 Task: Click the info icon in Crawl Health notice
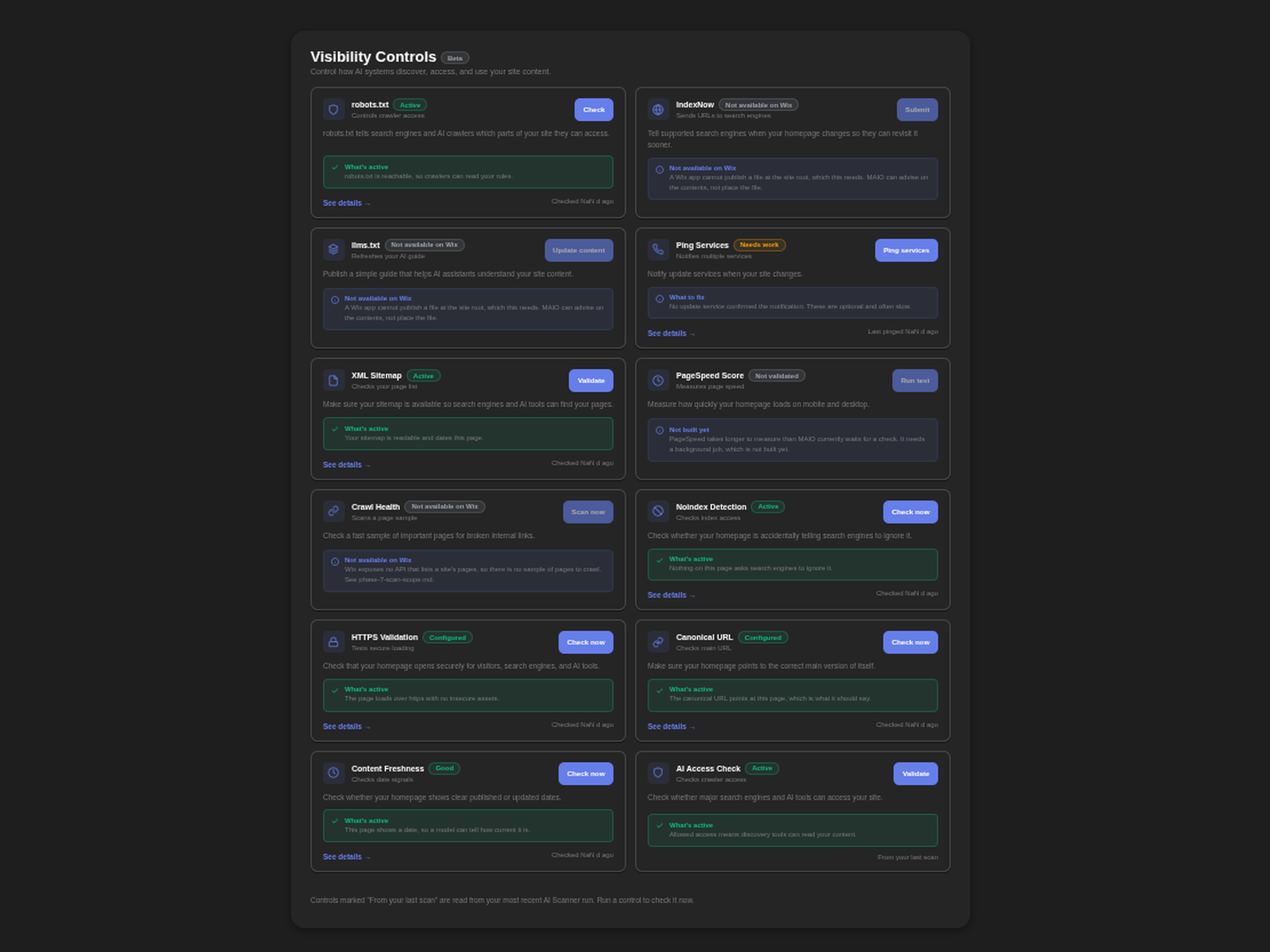point(335,562)
